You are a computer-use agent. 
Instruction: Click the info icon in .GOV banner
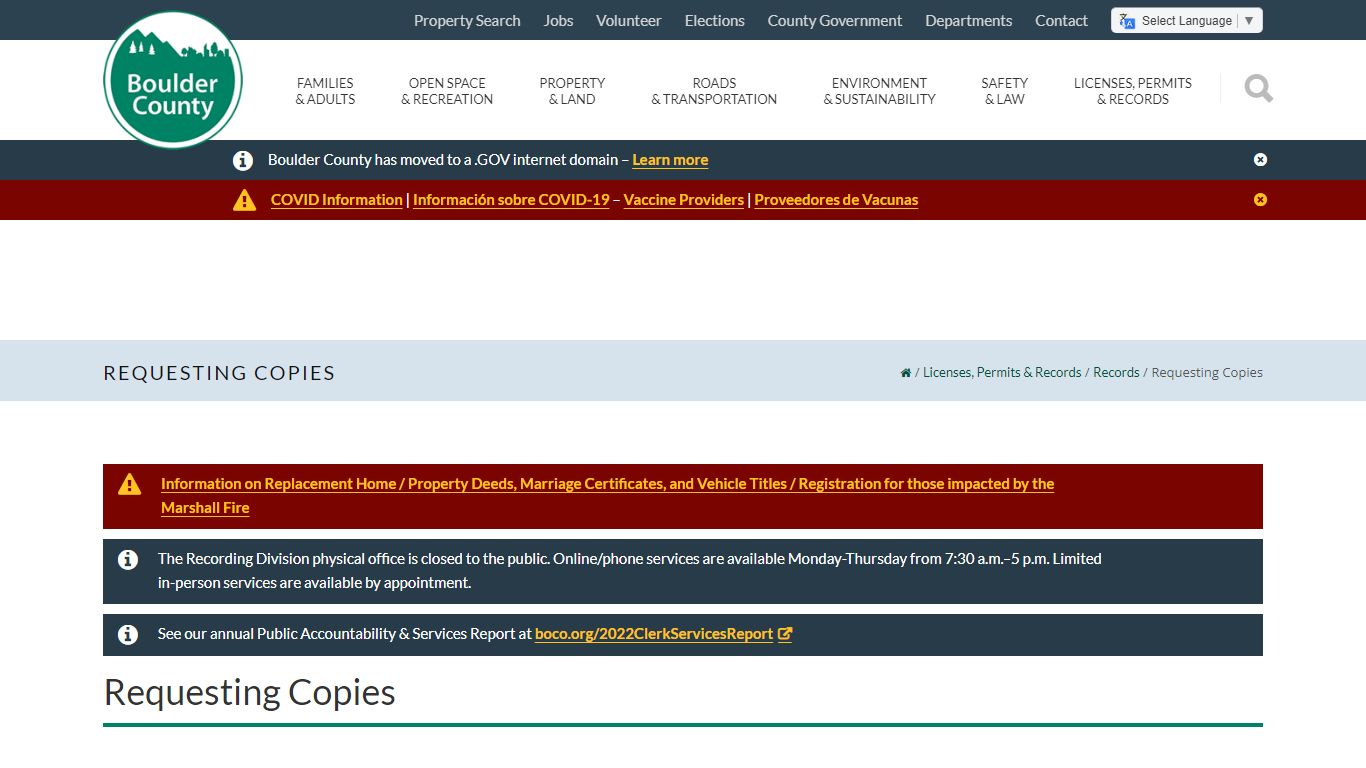[x=243, y=160]
